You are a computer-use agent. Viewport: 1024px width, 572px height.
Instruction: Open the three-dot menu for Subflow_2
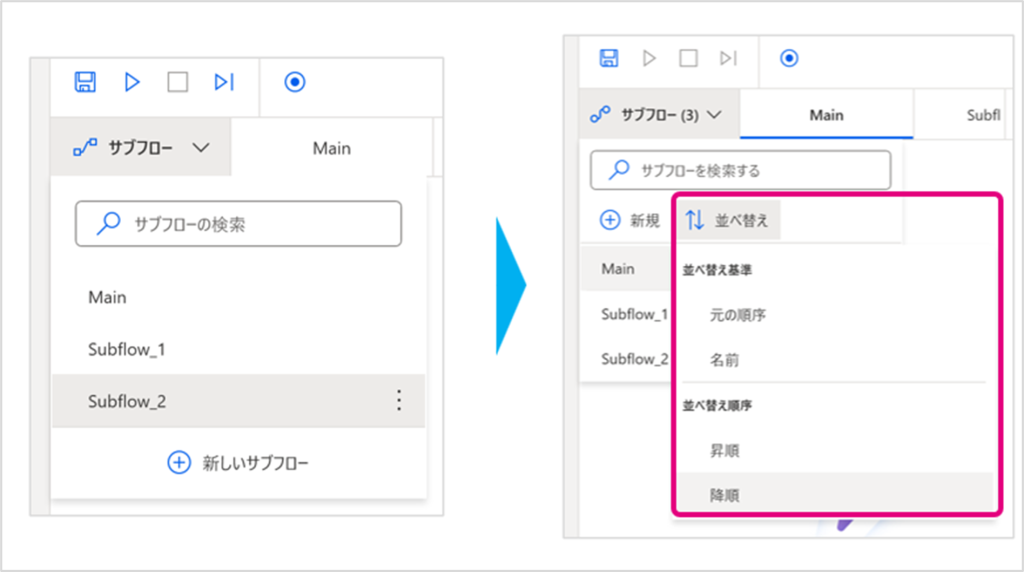pos(399,400)
